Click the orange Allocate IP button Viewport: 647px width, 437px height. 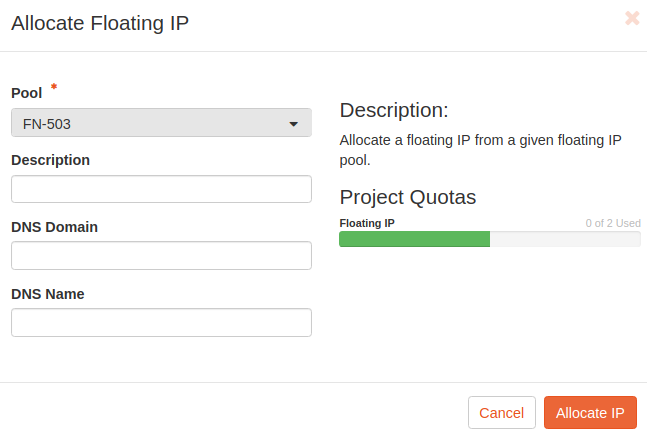click(x=590, y=413)
